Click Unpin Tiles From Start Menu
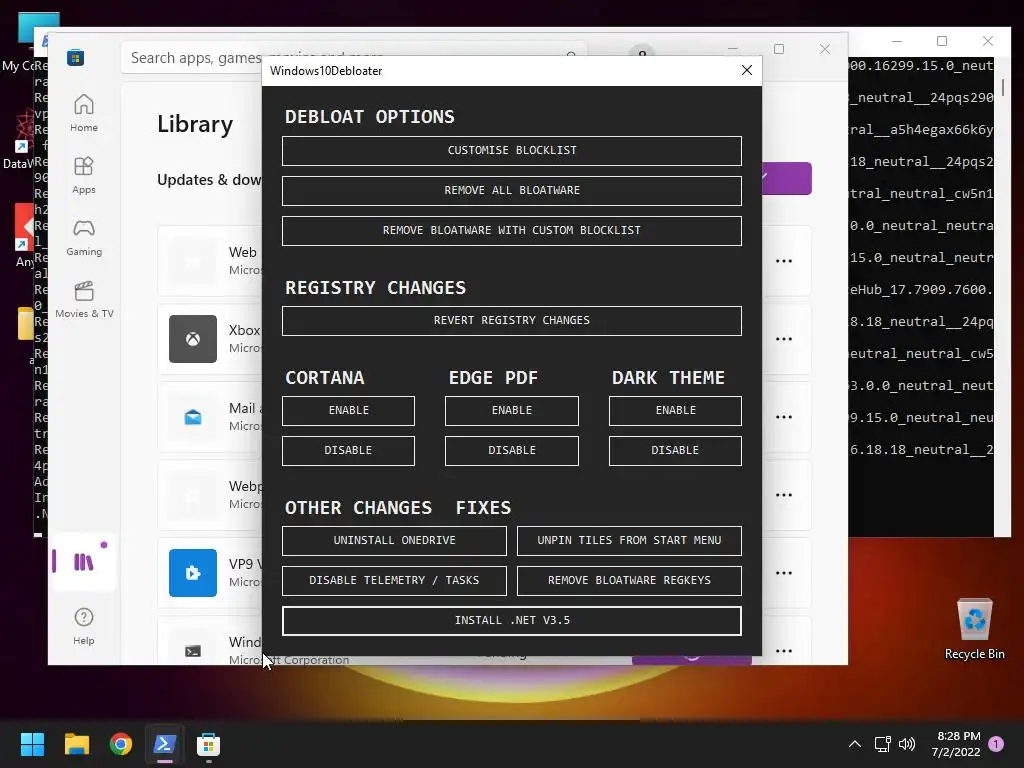1024x768 pixels. click(x=629, y=540)
